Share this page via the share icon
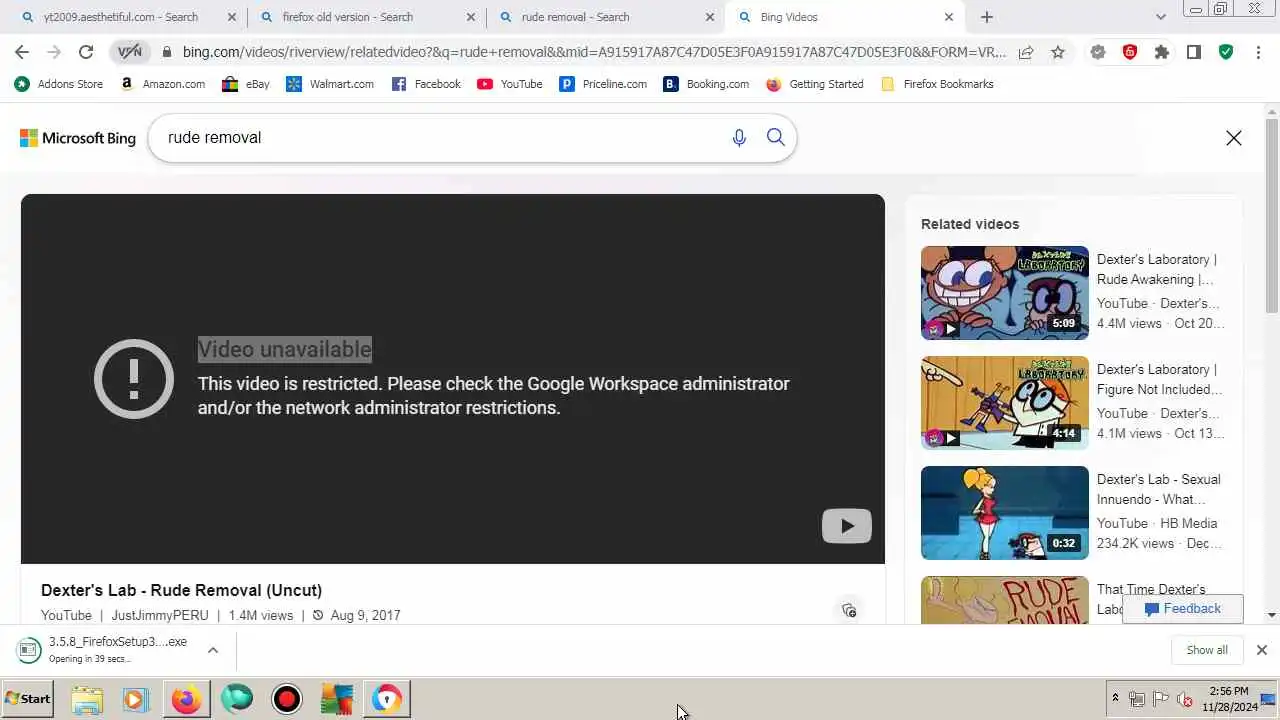Image resolution: width=1280 pixels, height=720 pixels. [x=1026, y=52]
